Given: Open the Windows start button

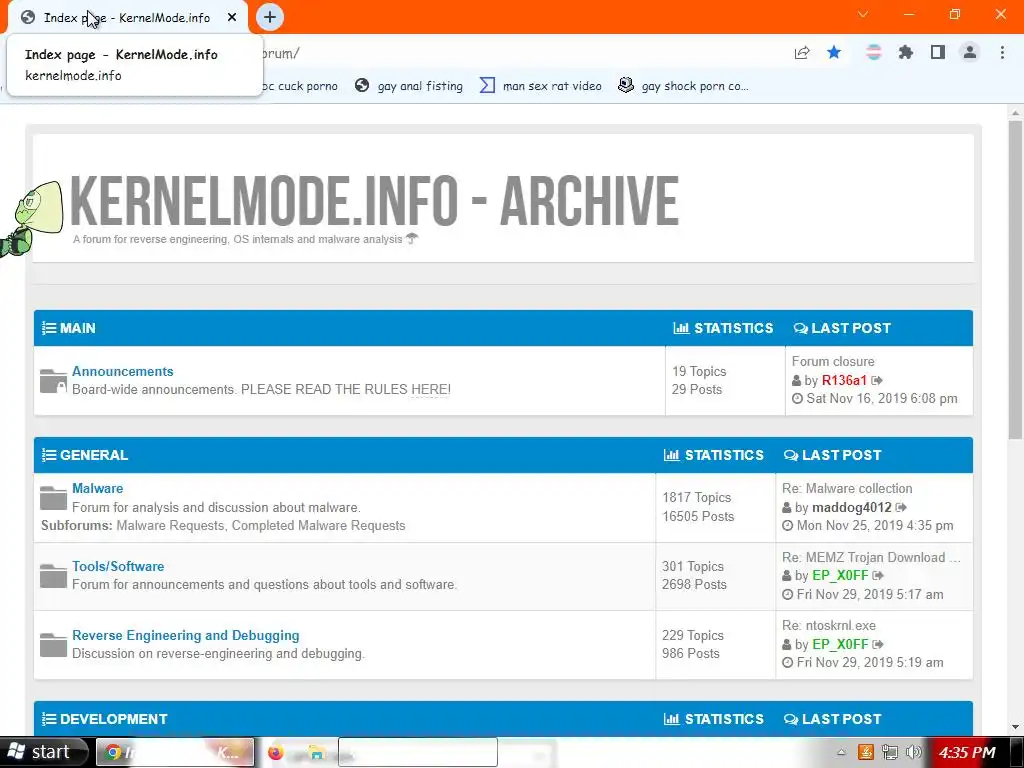Looking at the screenshot, I should [x=43, y=752].
